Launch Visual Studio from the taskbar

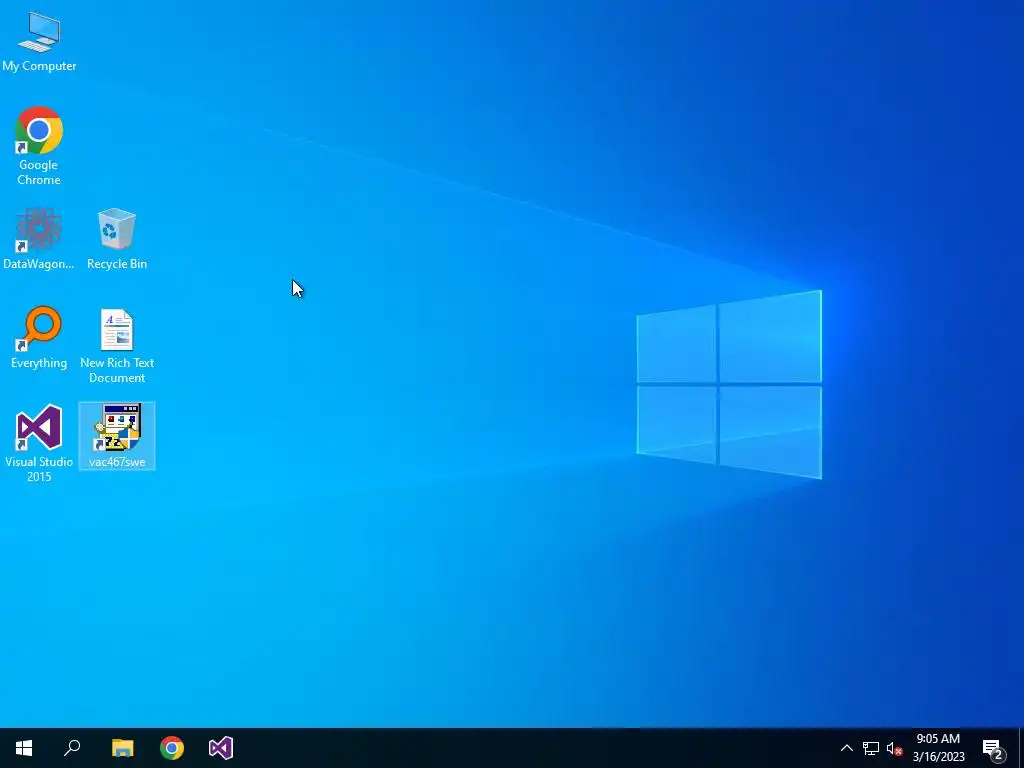(221, 748)
